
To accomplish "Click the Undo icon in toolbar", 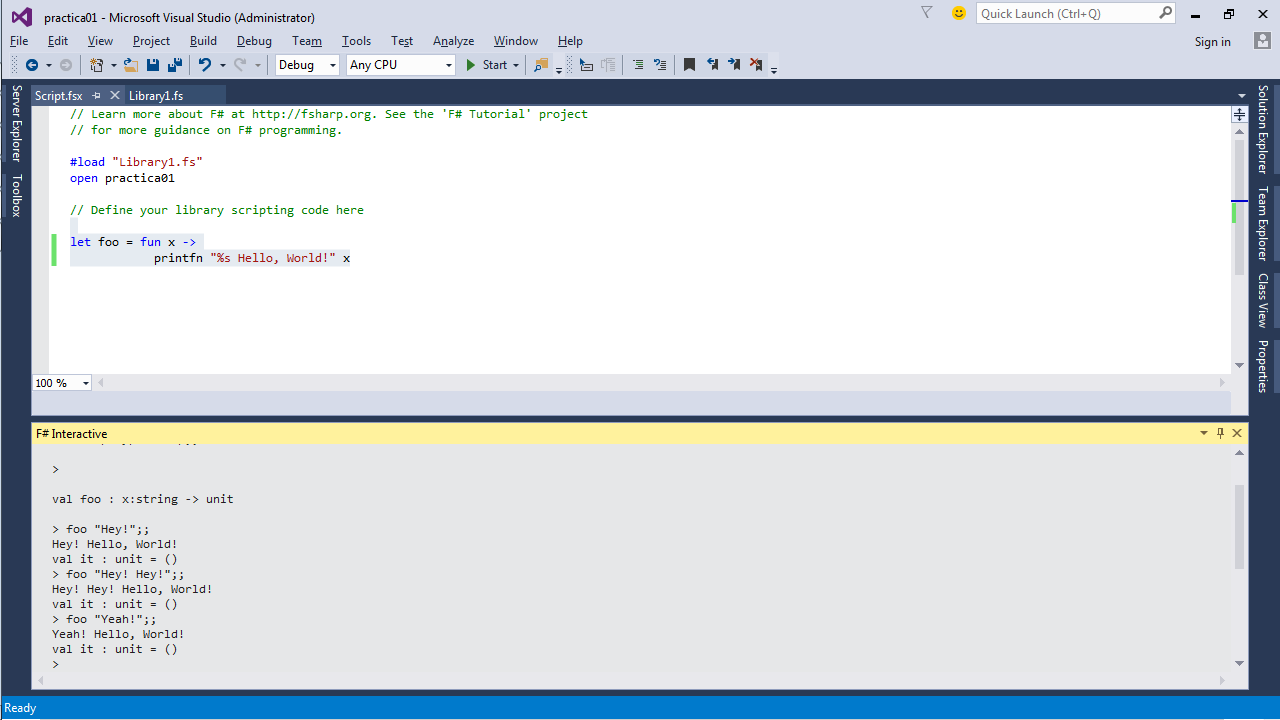I will 205,65.
